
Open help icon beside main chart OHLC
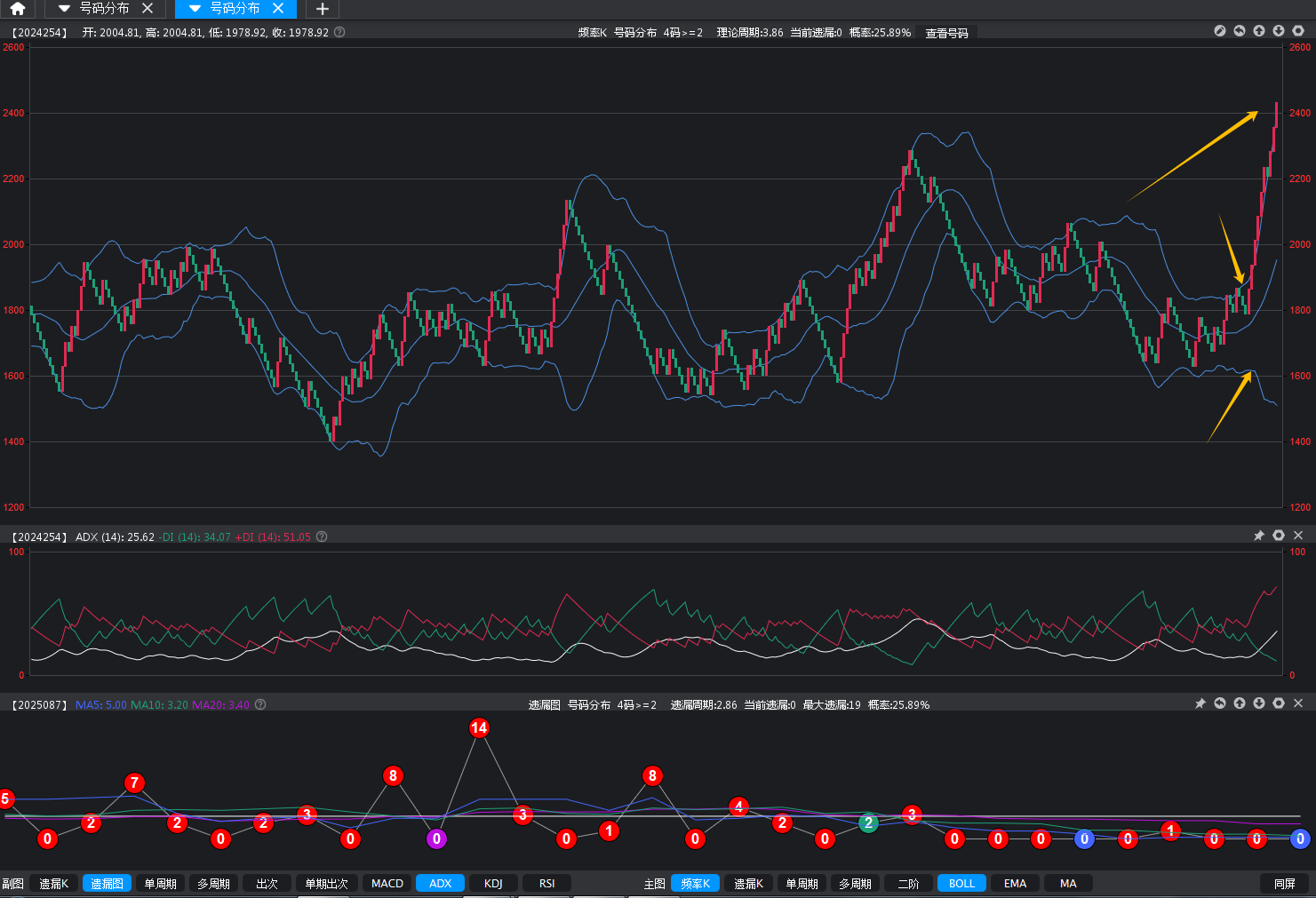pos(339,32)
